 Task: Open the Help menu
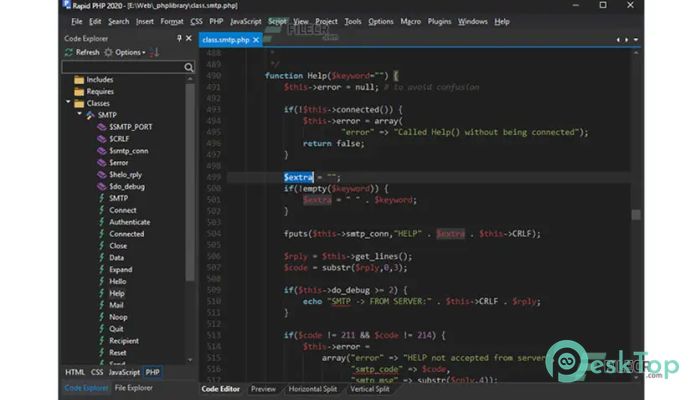point(502,21)
